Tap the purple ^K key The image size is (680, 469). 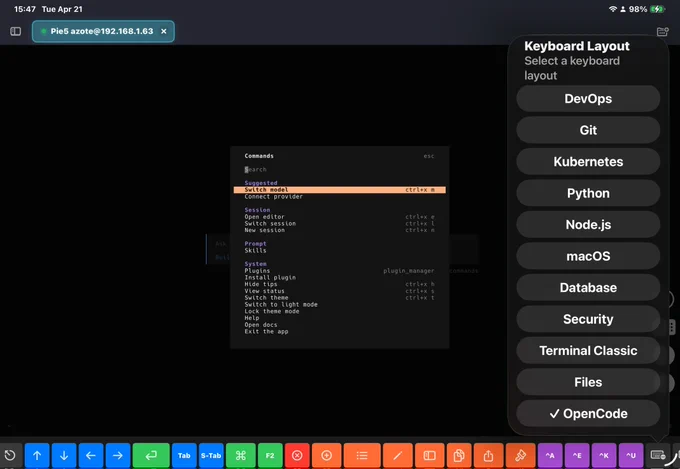(604, 456)
